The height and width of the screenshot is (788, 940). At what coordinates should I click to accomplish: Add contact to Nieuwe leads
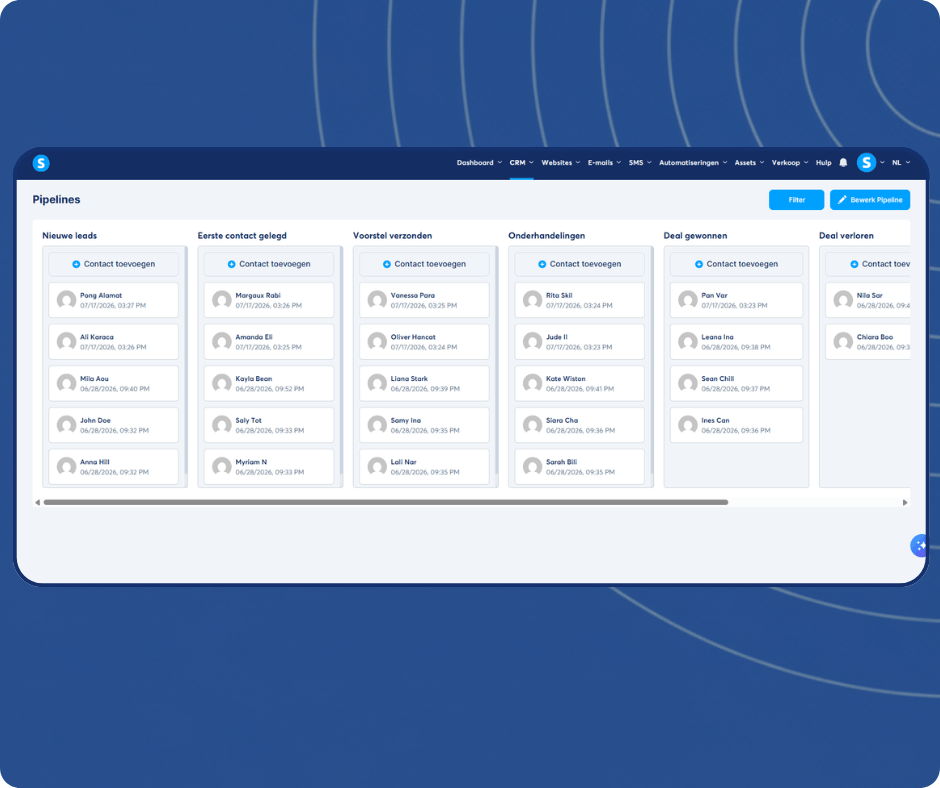tap(113, 264)
